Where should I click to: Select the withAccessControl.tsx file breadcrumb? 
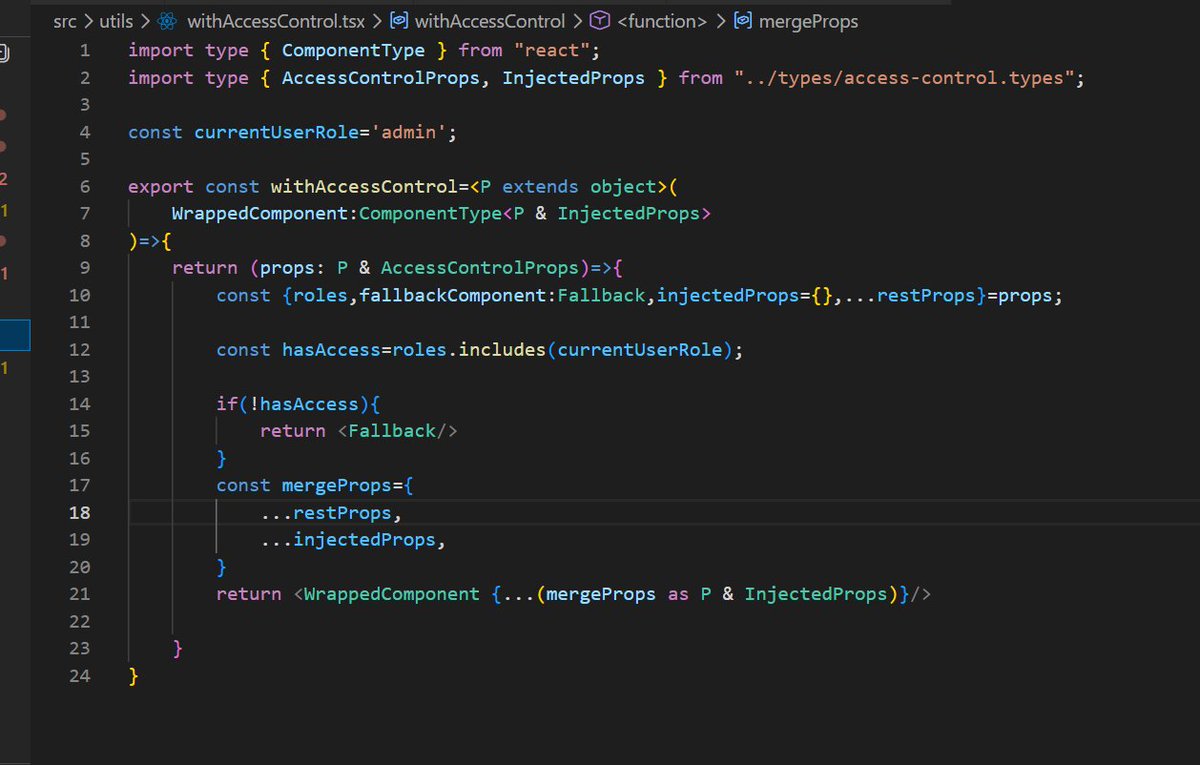[x=276, y=20]
